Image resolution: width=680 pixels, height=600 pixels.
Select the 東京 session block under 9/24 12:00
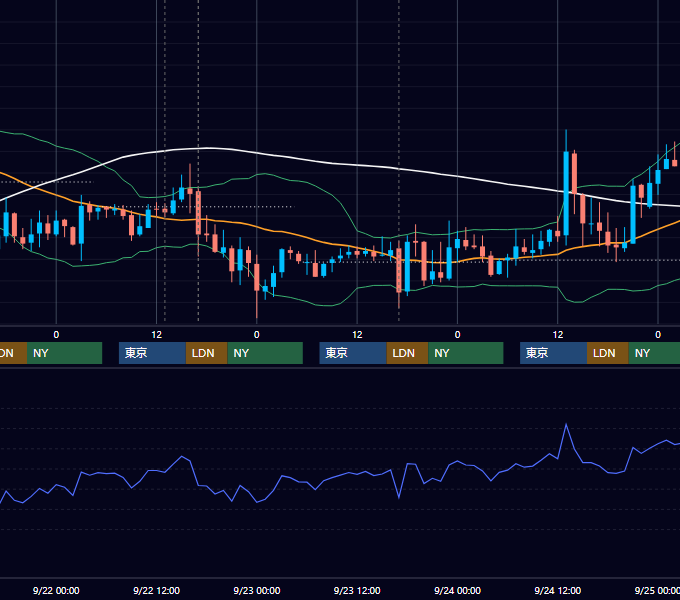coord(553,353)
